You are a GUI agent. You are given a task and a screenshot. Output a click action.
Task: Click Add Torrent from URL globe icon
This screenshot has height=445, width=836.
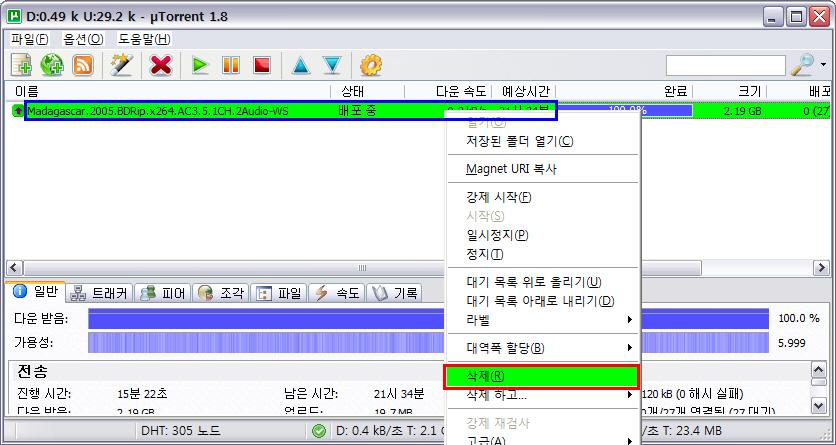(52, 66)
